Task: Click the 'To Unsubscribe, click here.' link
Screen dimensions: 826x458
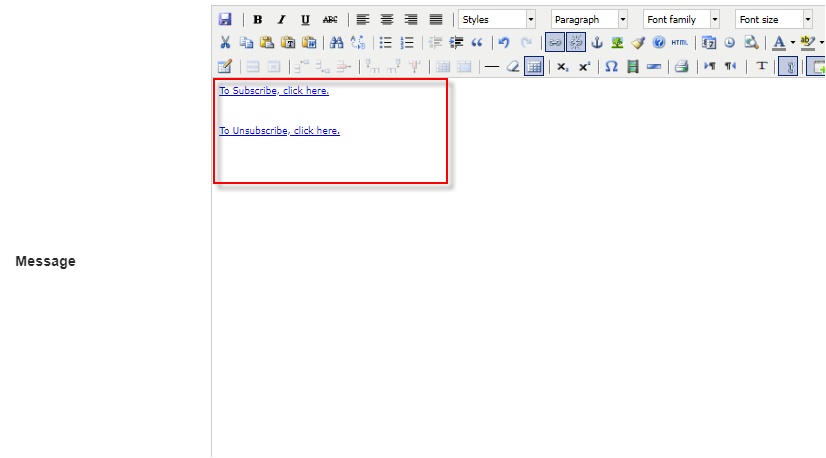Action: pyautogui.click(x=280, y=131)
